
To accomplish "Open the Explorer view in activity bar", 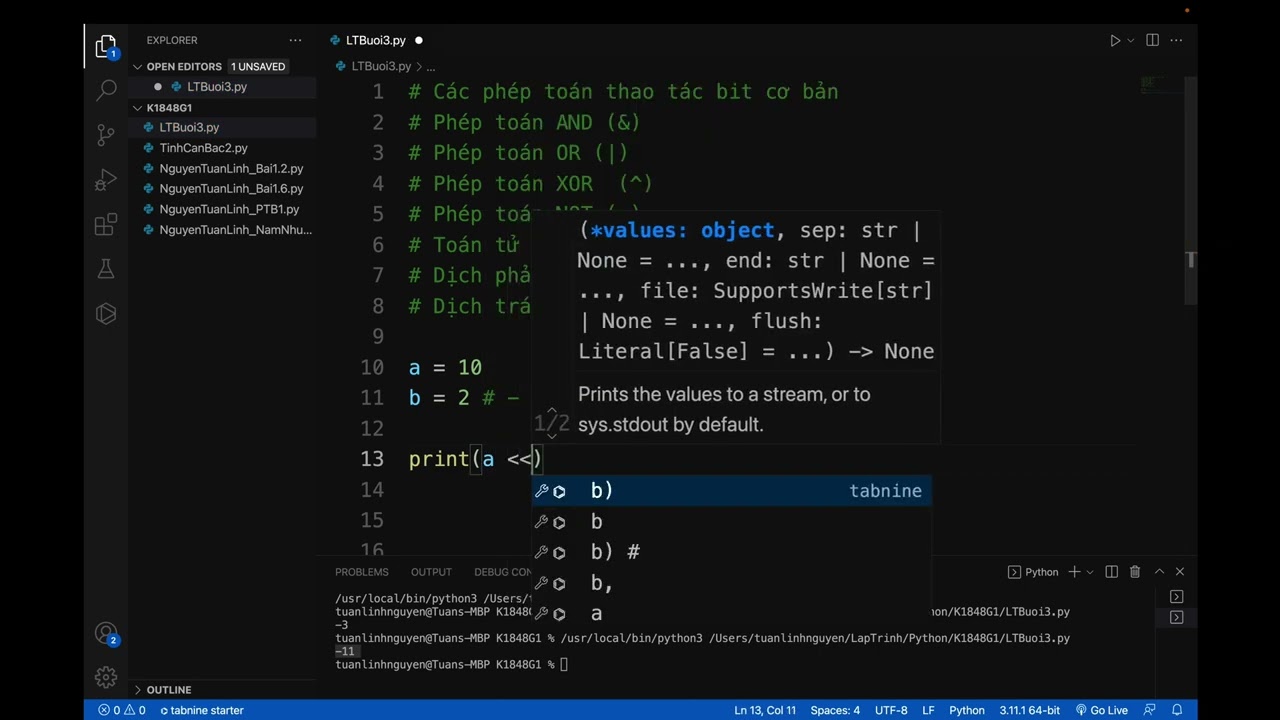I will [x=106, y=46].
